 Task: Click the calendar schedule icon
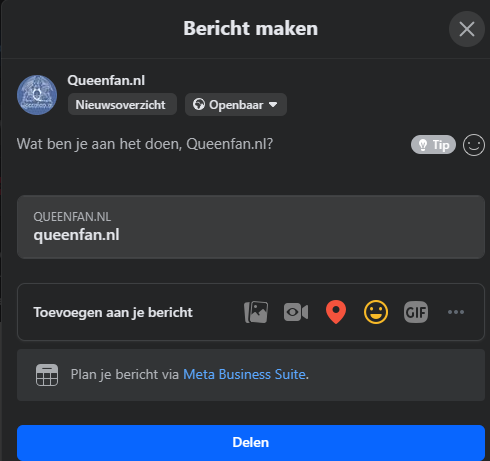[47, 375]
